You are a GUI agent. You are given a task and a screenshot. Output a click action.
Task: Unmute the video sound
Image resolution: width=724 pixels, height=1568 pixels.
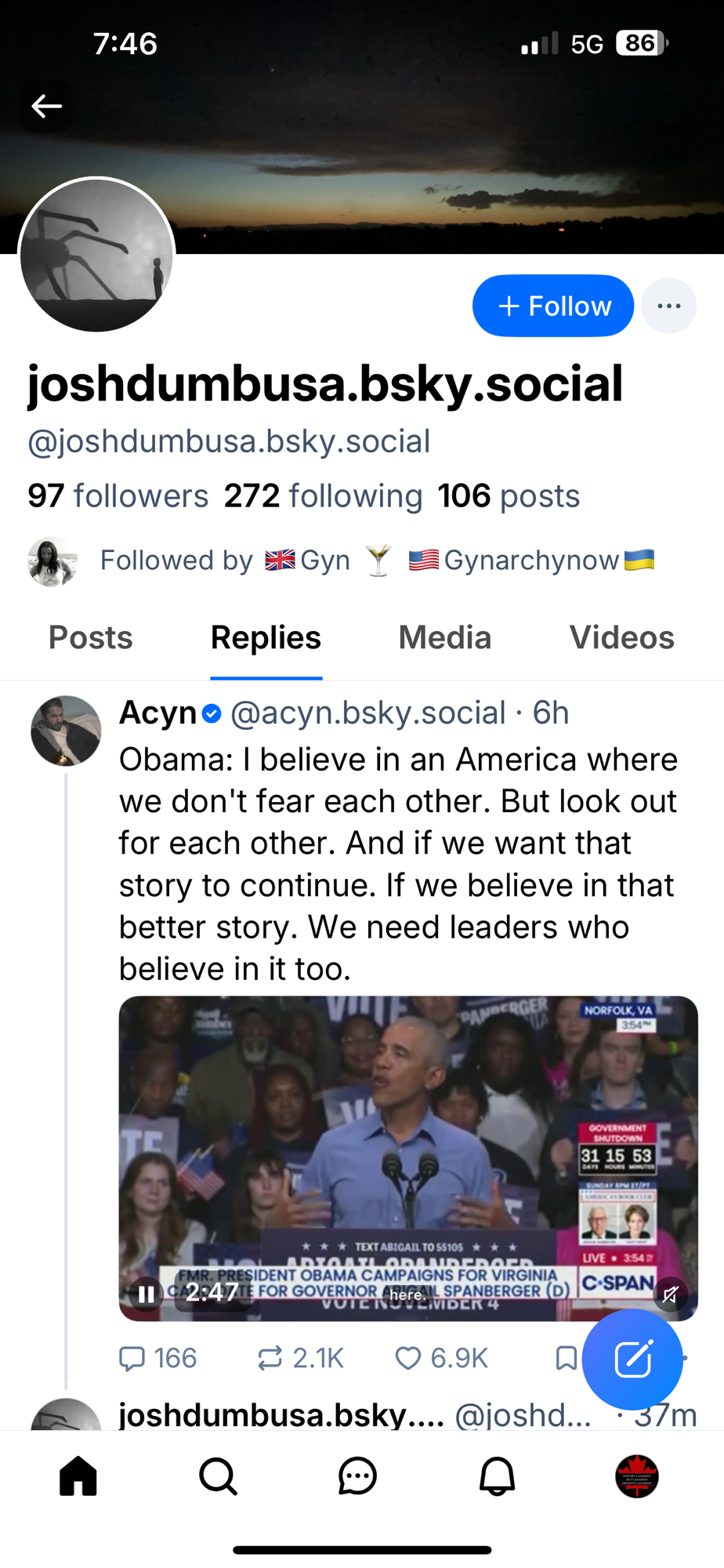(x=670, y=1294)
